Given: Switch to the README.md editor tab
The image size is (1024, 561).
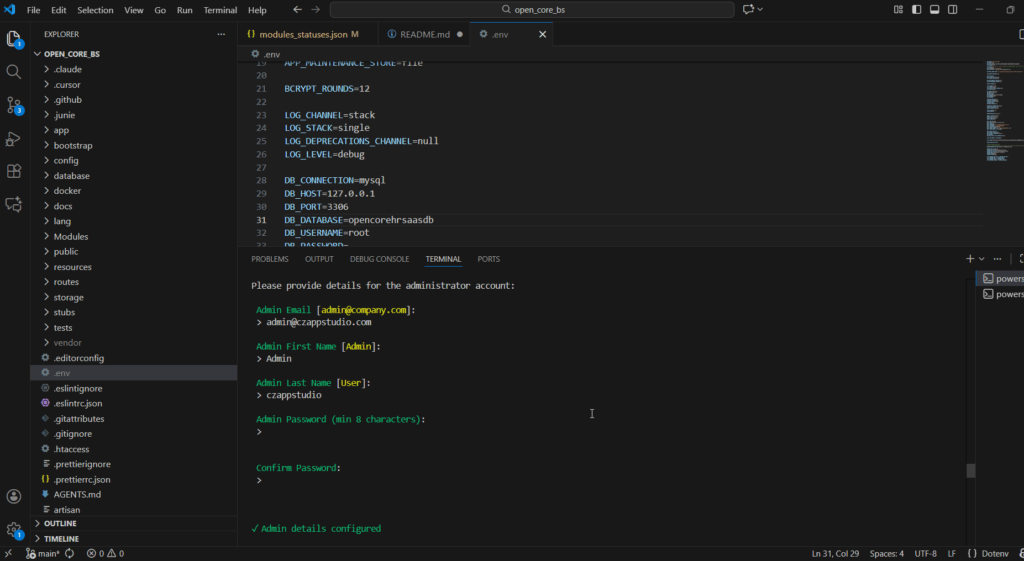Looking at the screenshot, I should (x=424, y=34).
